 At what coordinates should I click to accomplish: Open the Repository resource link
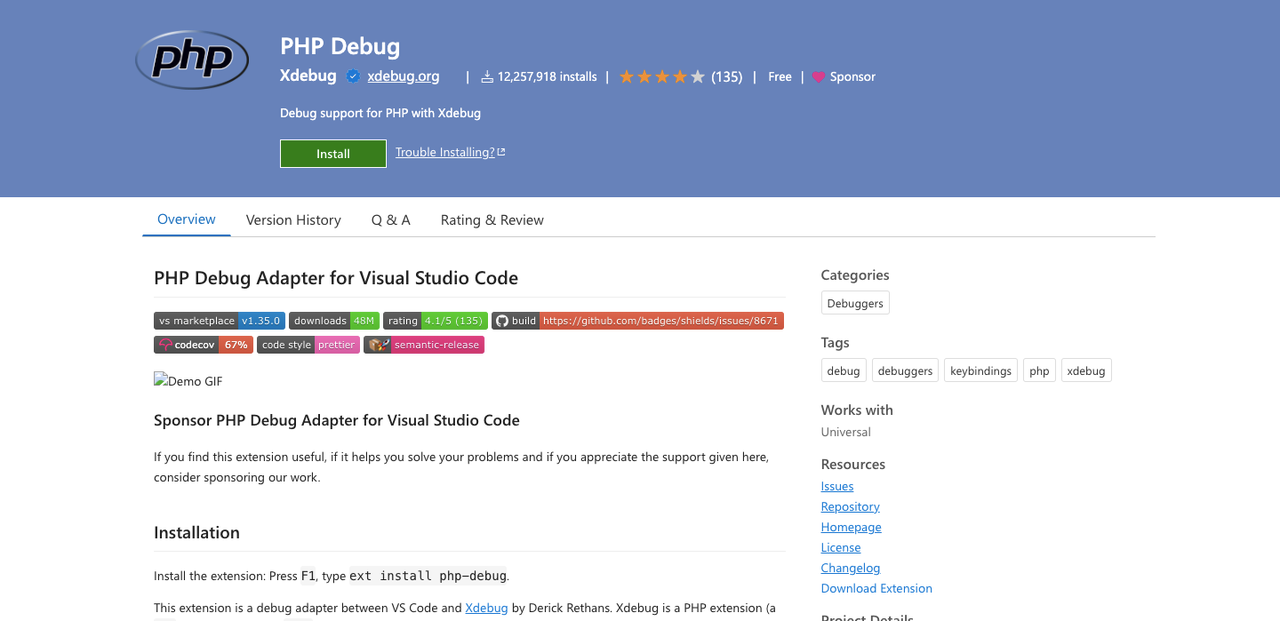[850, 507]
